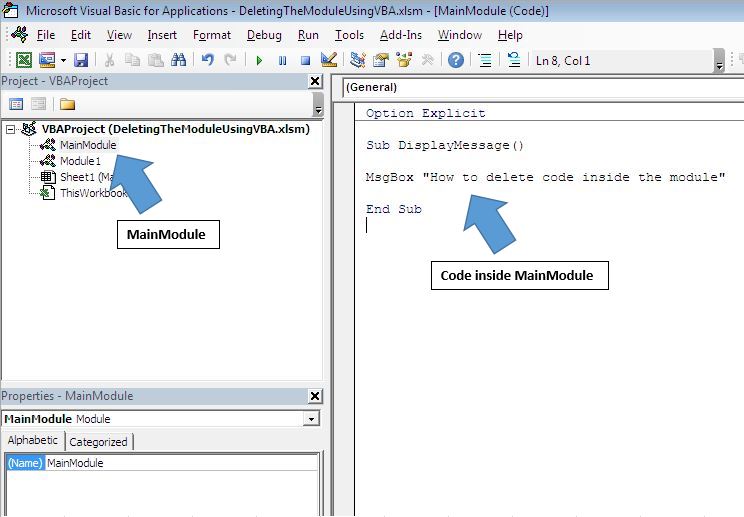Click the Reset stop icon
This screenshot has height=517, width=744.
(306, 61)
